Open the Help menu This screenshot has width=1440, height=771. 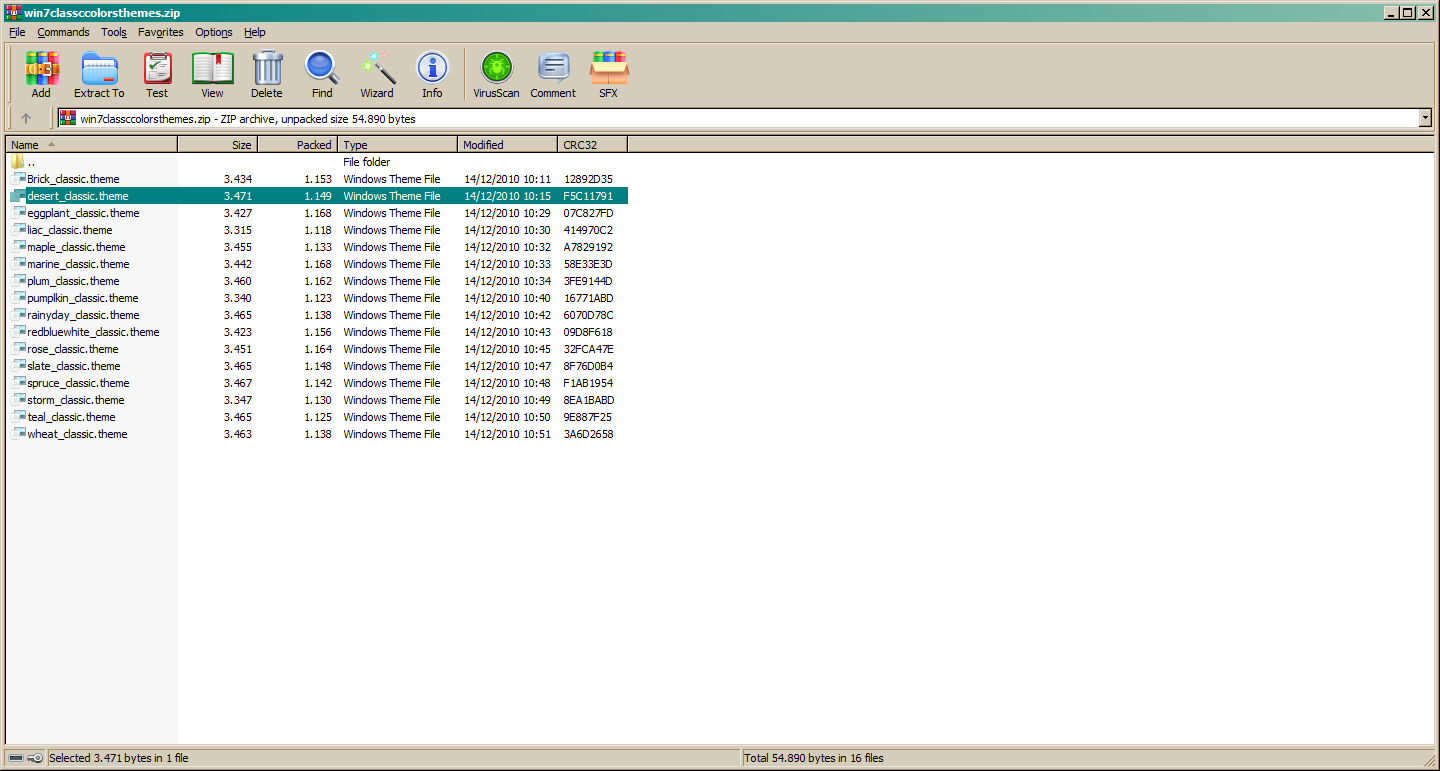tap(255, 32)
